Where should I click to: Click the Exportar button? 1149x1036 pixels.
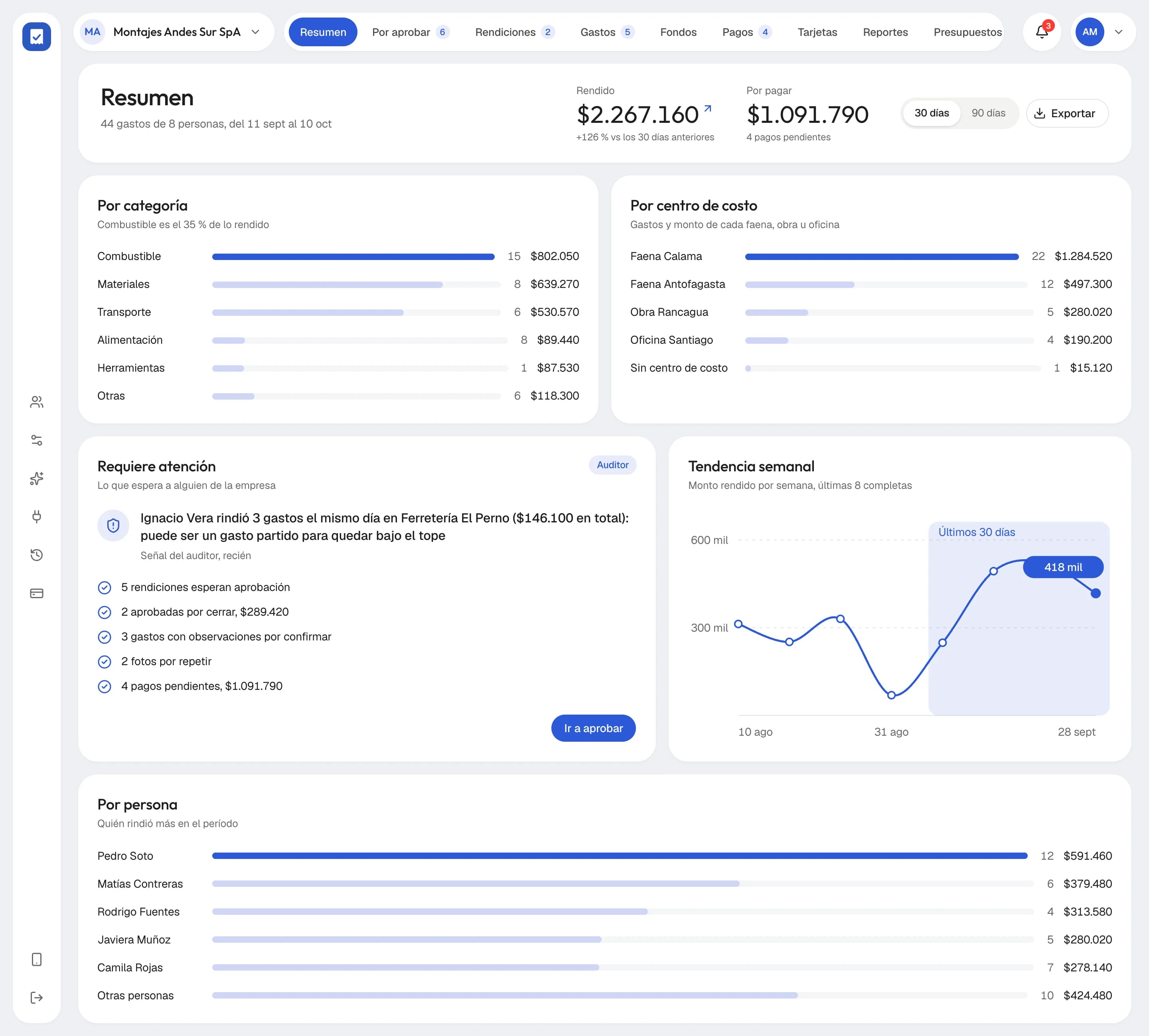pos(1067,113)
